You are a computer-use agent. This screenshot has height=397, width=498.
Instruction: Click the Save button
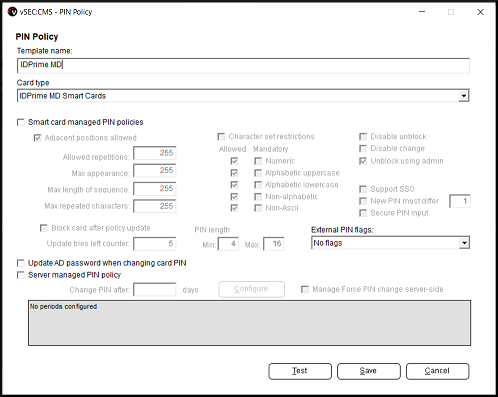tap(369, 371)
